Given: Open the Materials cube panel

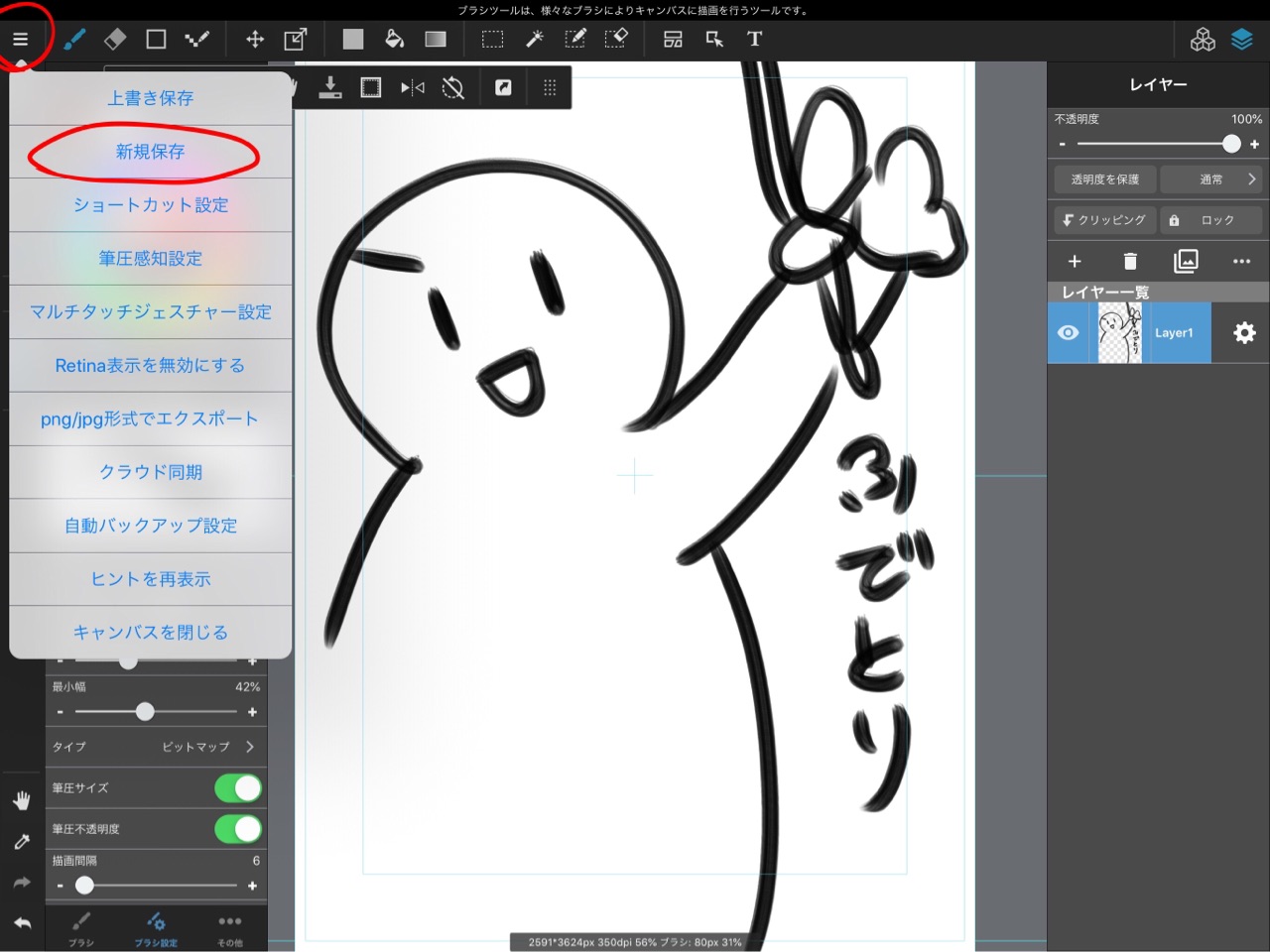Looking at the screenshot, I should (1203, 40).
